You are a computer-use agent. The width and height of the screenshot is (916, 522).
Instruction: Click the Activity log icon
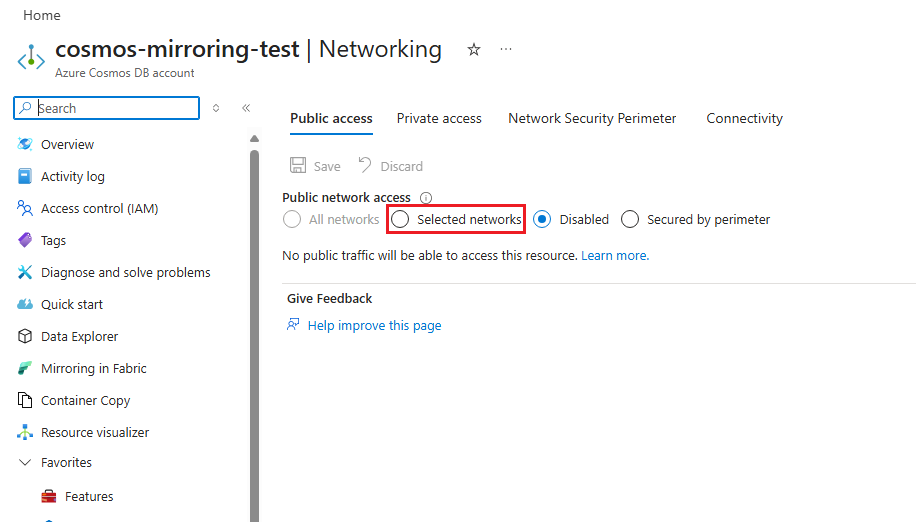point(25,176)
